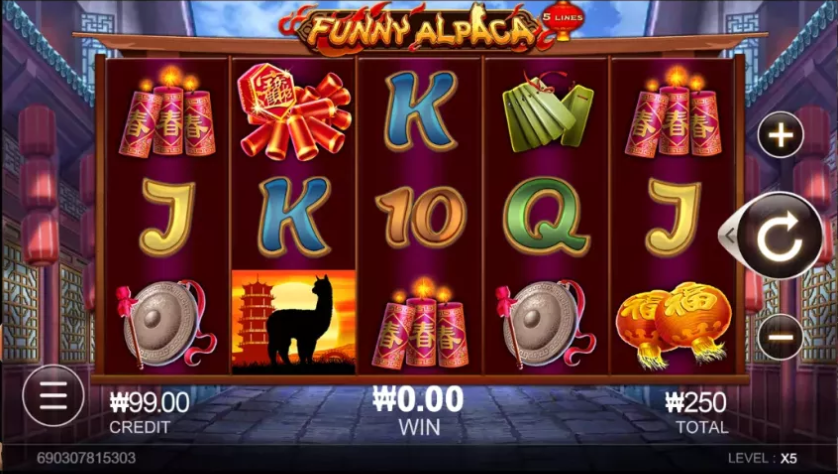This screenshot has height=474, width=838.
Task: Click the green bamboo slips symbol
Action: click(x=546, y=113)
